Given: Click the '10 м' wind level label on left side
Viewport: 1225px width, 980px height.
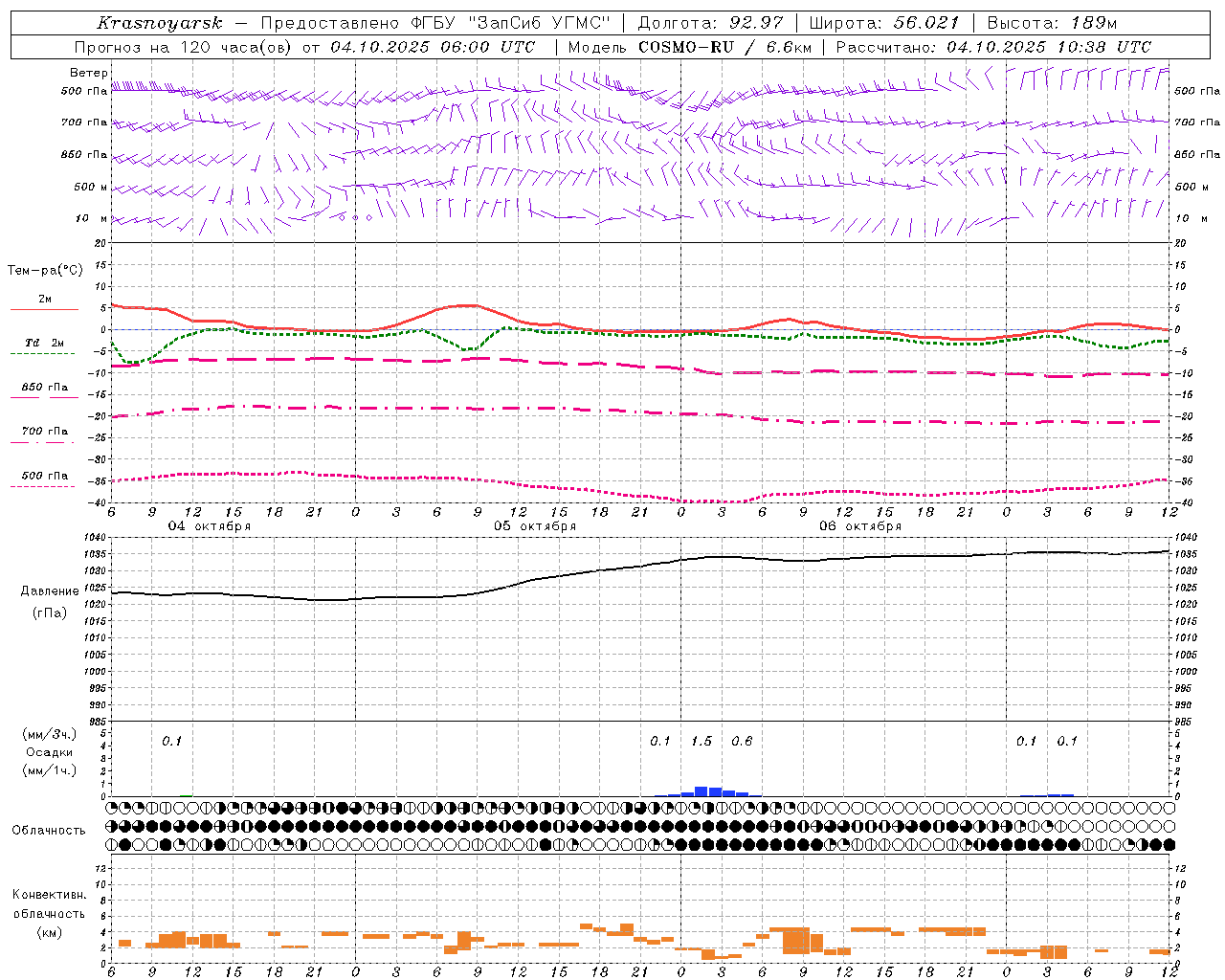Looking at the screenshot, I should 92,218.
